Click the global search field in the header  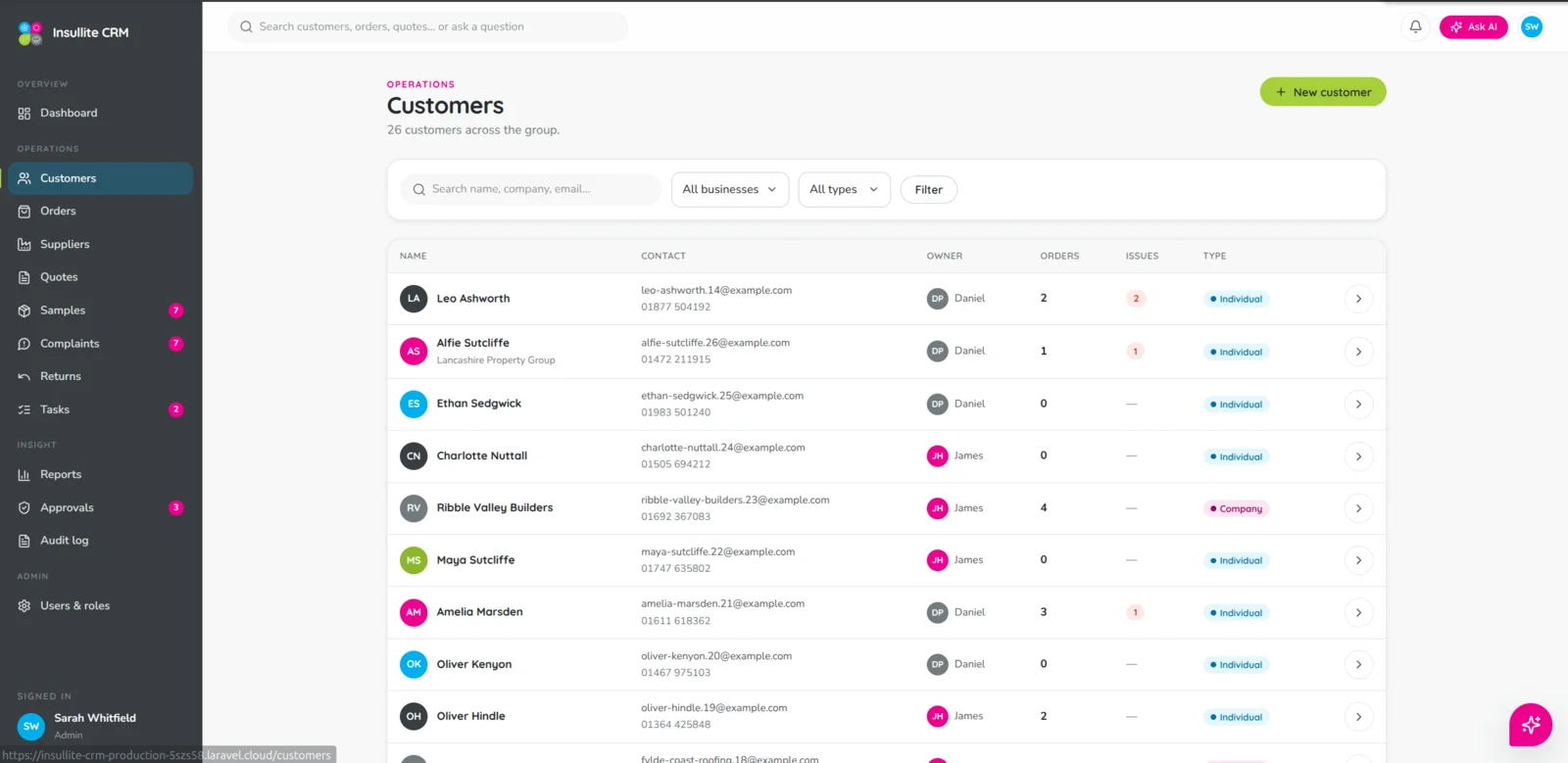click(428, 26)
